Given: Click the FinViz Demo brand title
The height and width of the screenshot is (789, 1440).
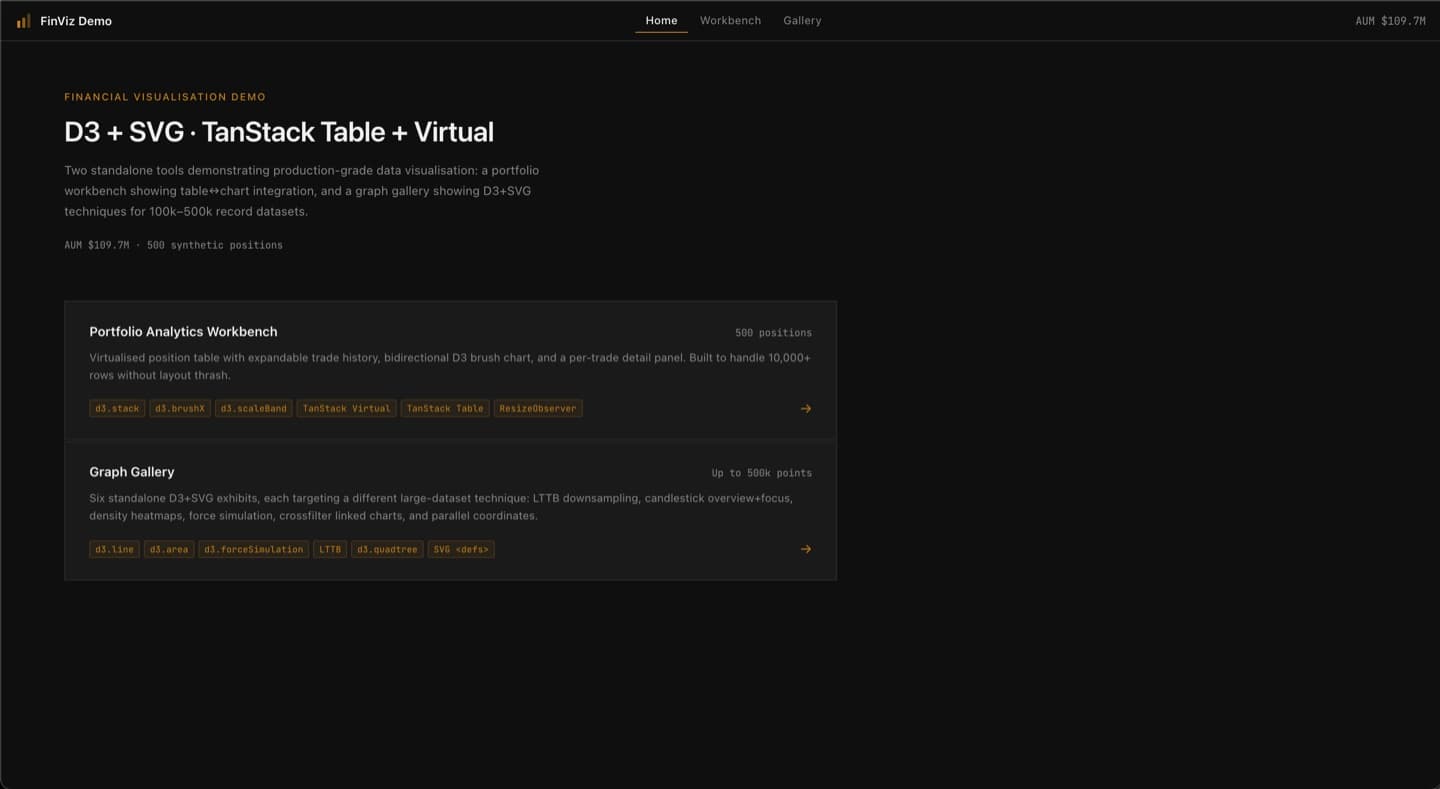Looking at the screenshot, I should [x=76, y=21].
